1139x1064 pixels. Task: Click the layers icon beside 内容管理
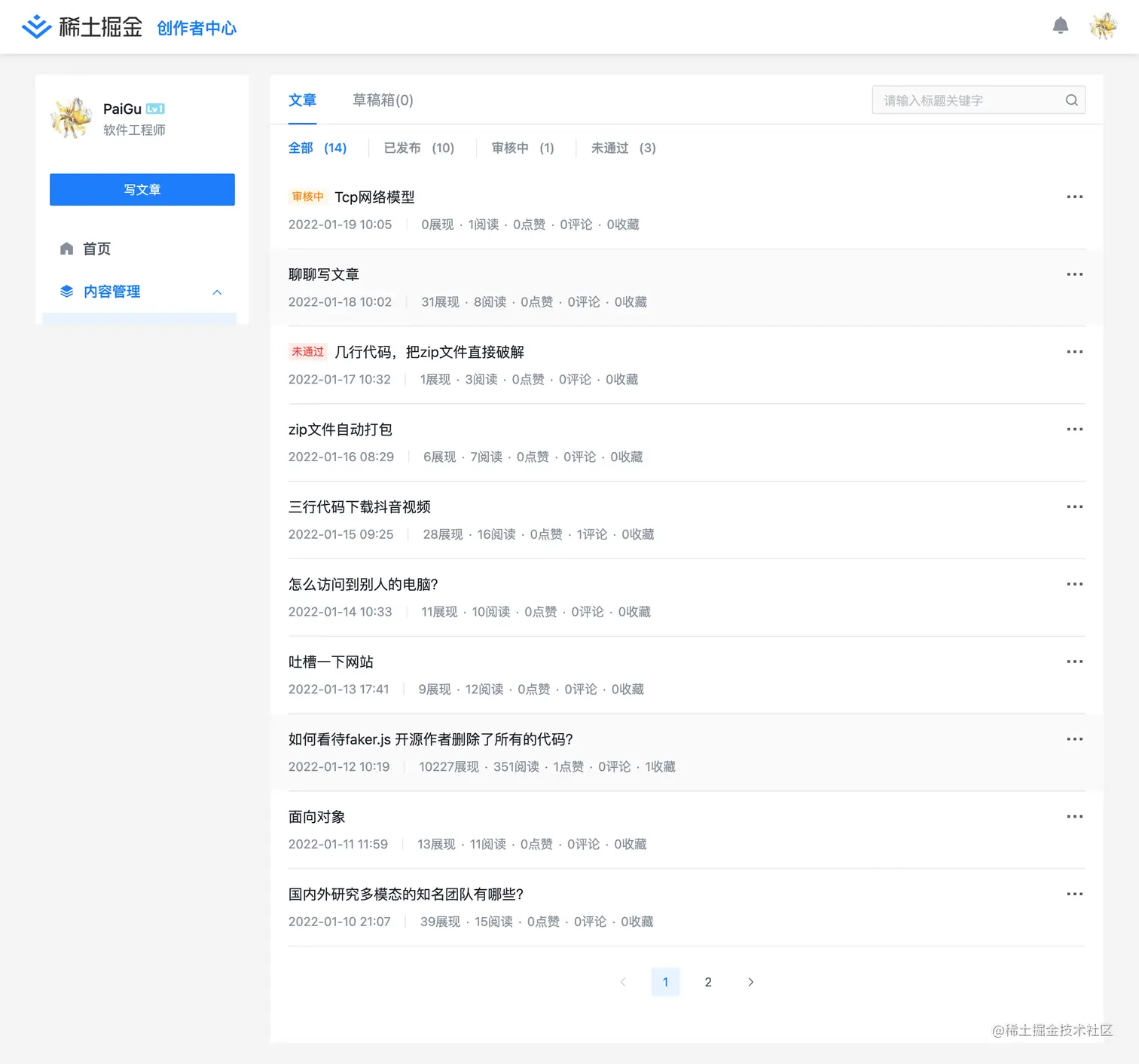coord(66,292)
